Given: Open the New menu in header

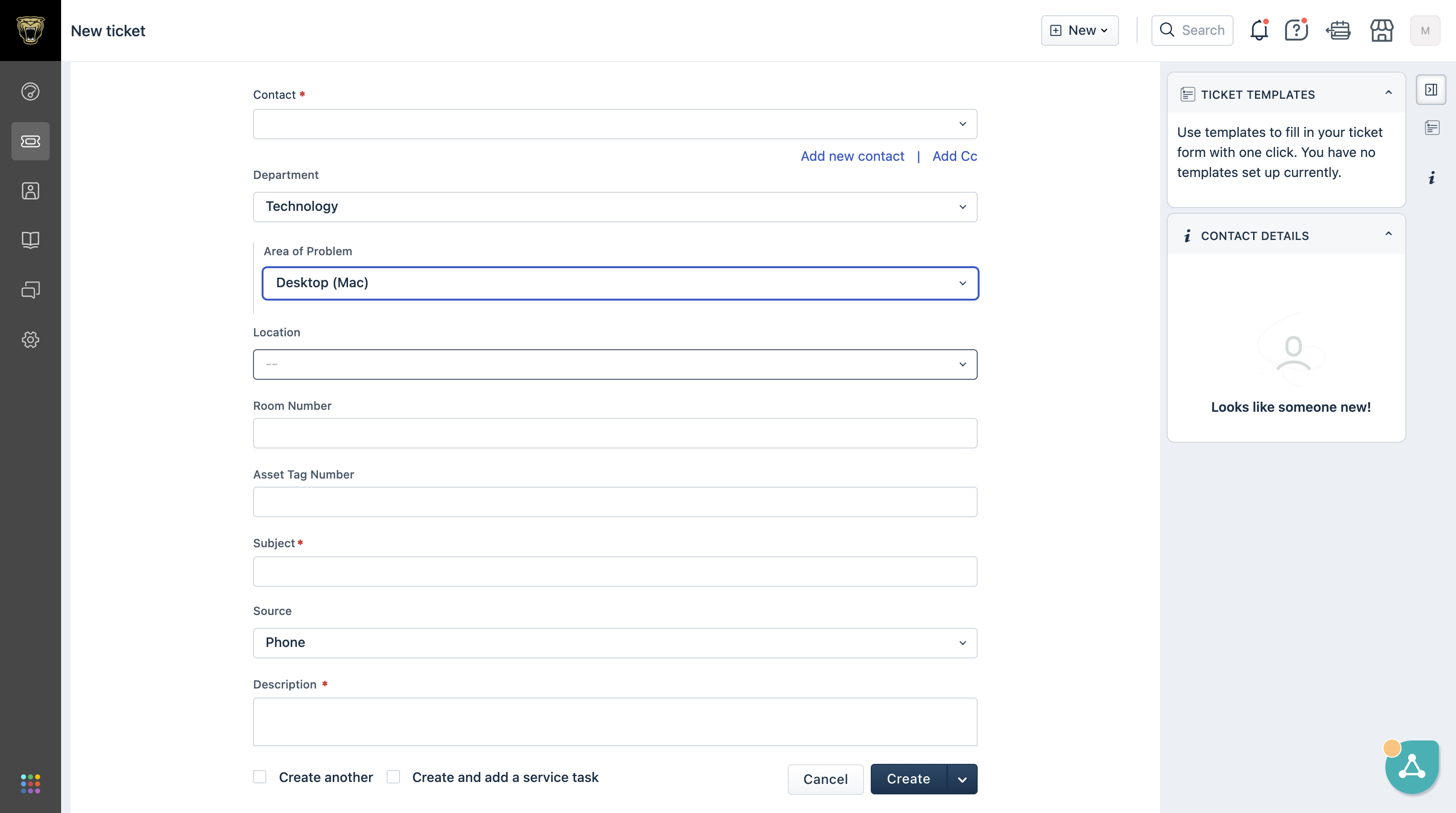Looking at the screenshot, I should click(1079, 31).
